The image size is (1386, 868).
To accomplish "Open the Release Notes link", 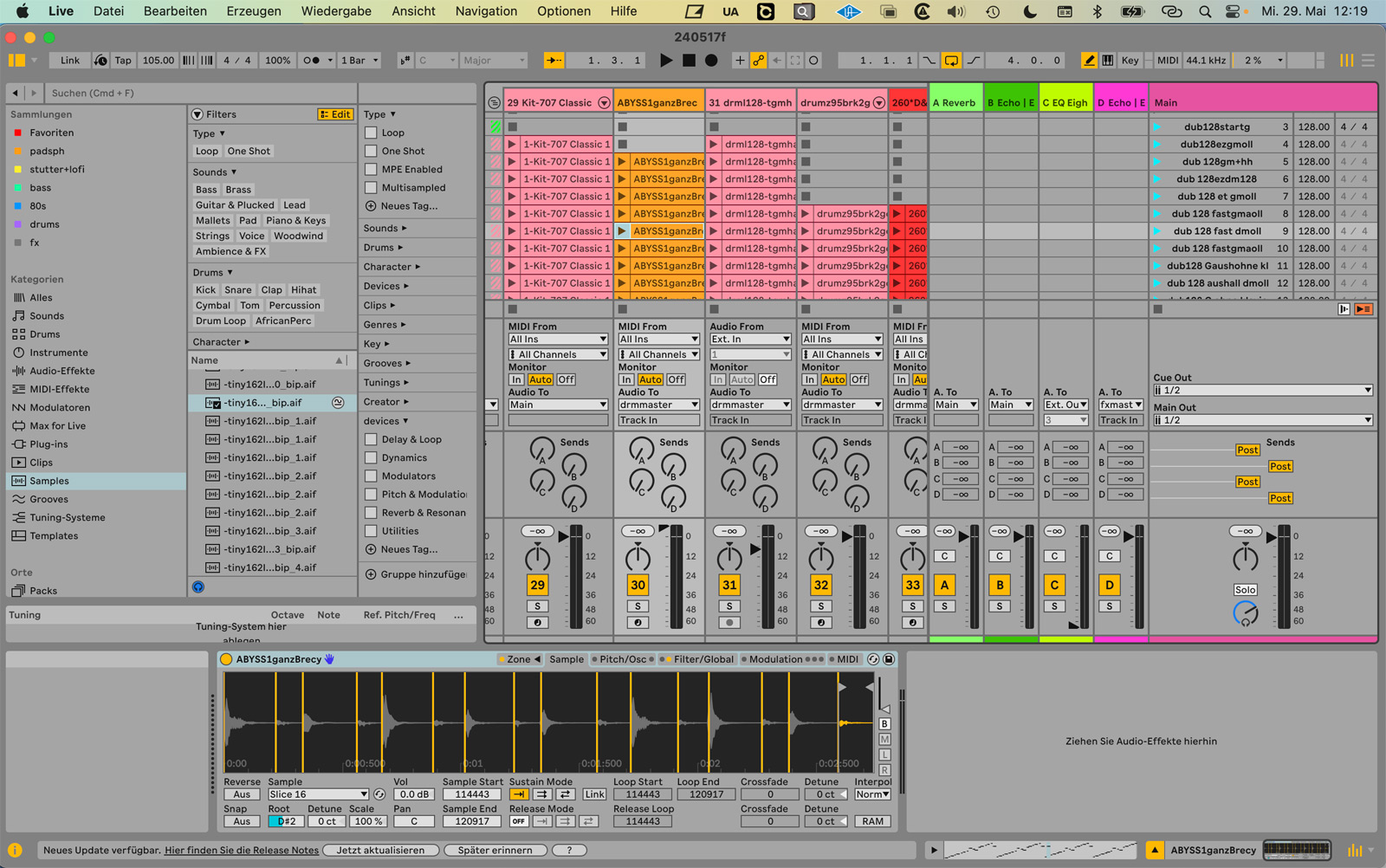I will [242, 851].
